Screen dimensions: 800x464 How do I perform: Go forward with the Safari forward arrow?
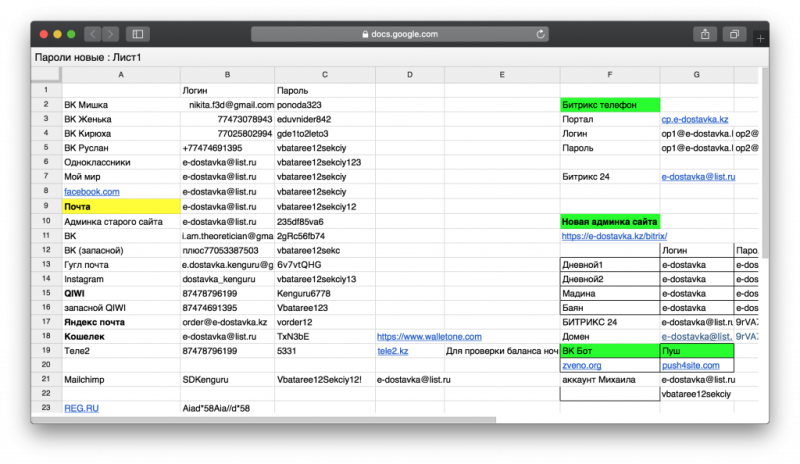tap(110, 34)
